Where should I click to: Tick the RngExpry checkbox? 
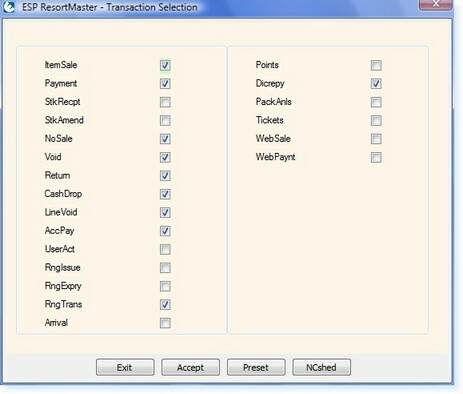(165, 286)
